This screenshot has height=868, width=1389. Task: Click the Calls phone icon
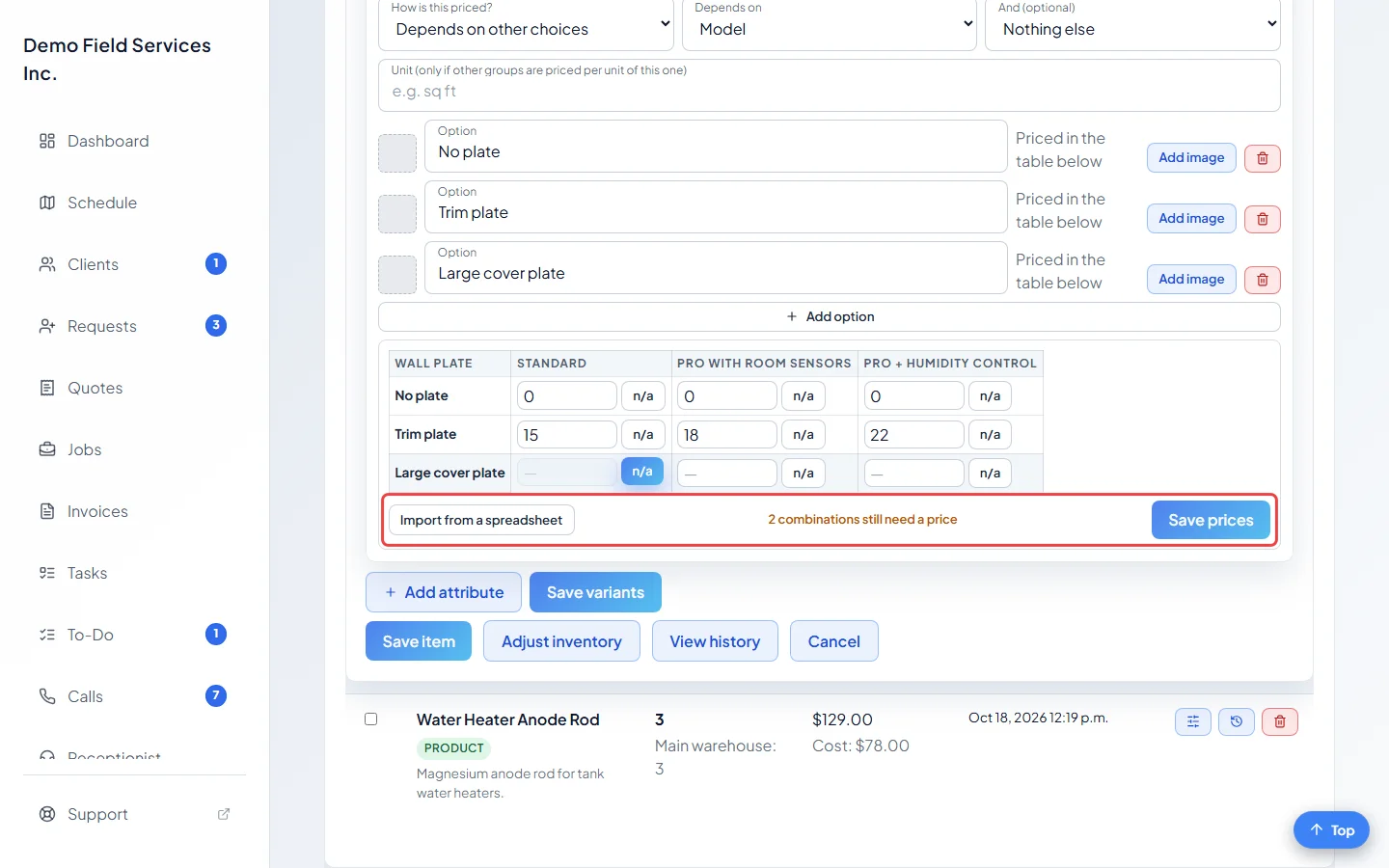coord(47,696)
